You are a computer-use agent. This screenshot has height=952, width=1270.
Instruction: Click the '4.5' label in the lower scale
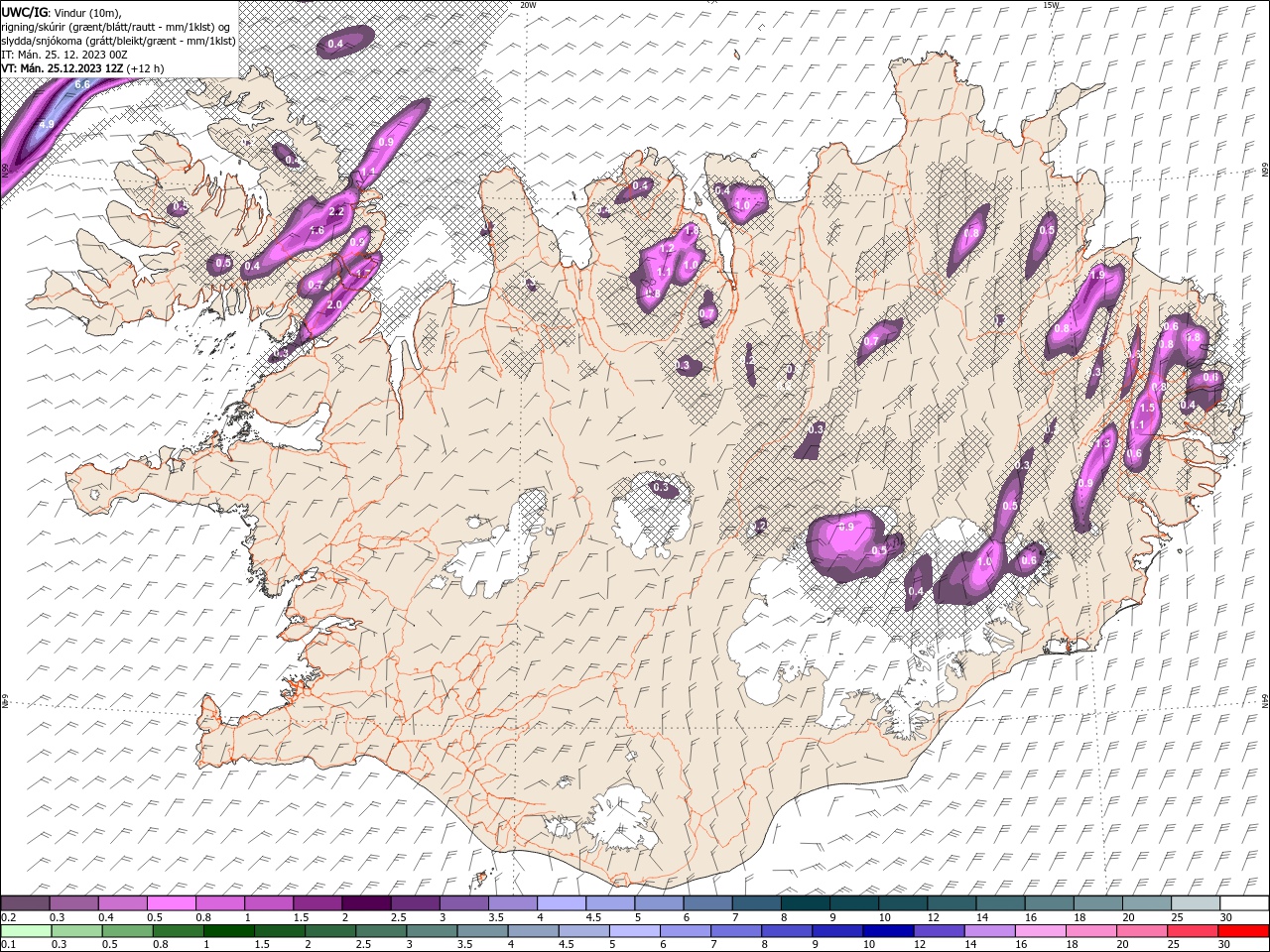pyautogui.click(x=567, y=944)
